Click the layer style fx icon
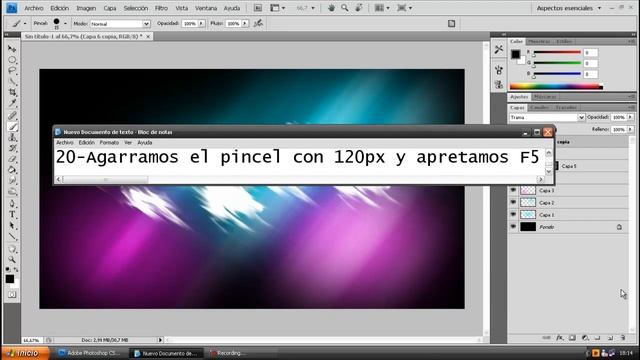 coord(560,338)
